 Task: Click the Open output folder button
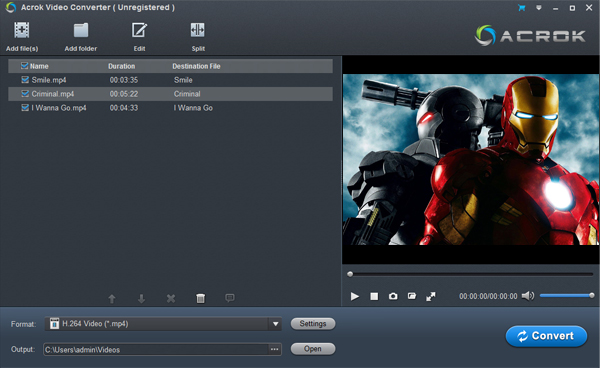(313, 349)
